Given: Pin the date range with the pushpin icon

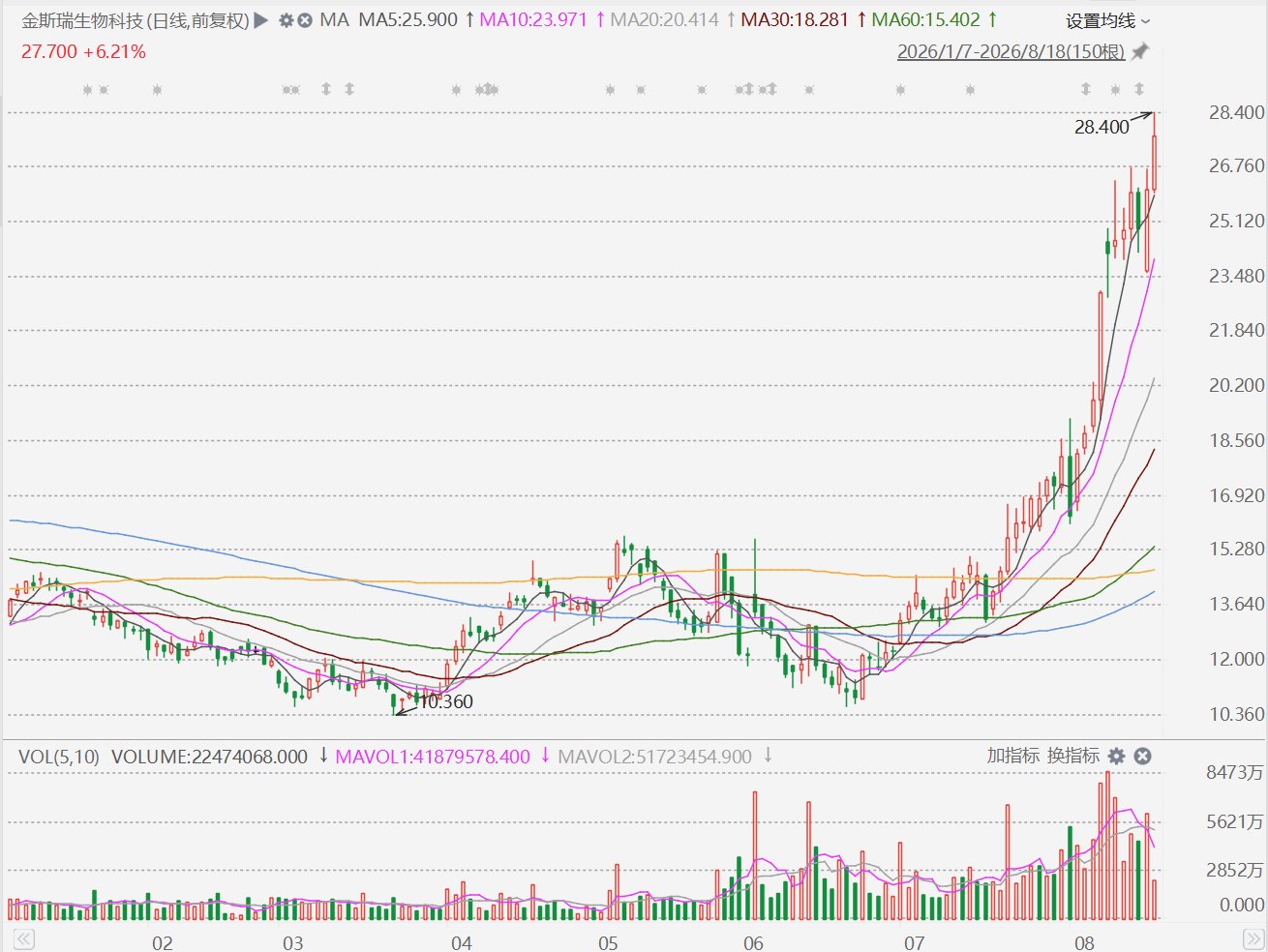Looking at the screenshot, I should (x=1140, y=51).
